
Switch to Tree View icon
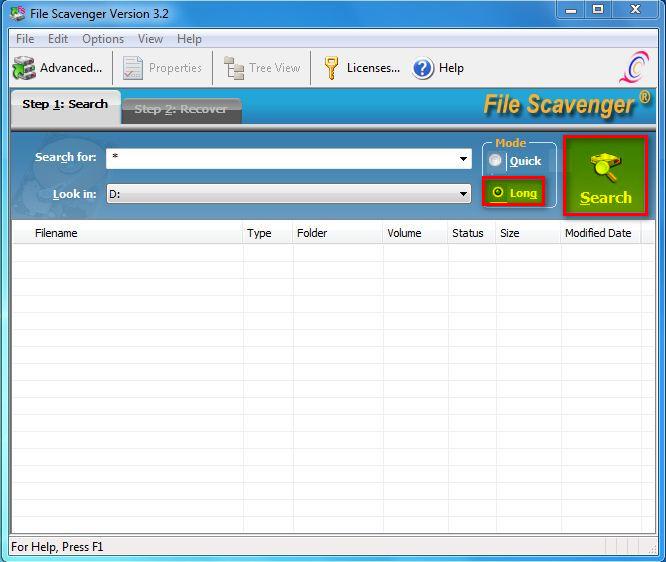coord(234,68)
